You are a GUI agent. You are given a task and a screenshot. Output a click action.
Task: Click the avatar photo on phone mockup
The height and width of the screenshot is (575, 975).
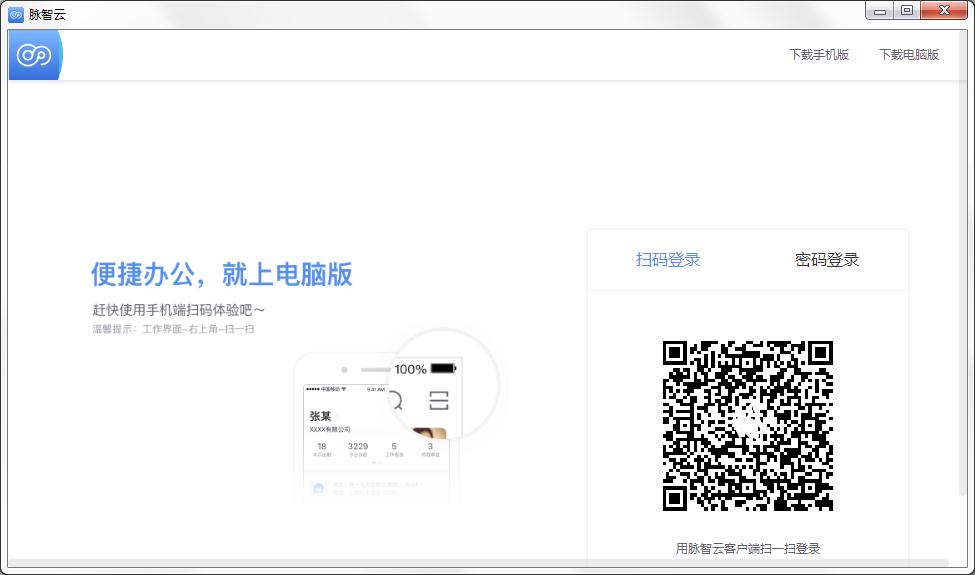coord(429,434)
